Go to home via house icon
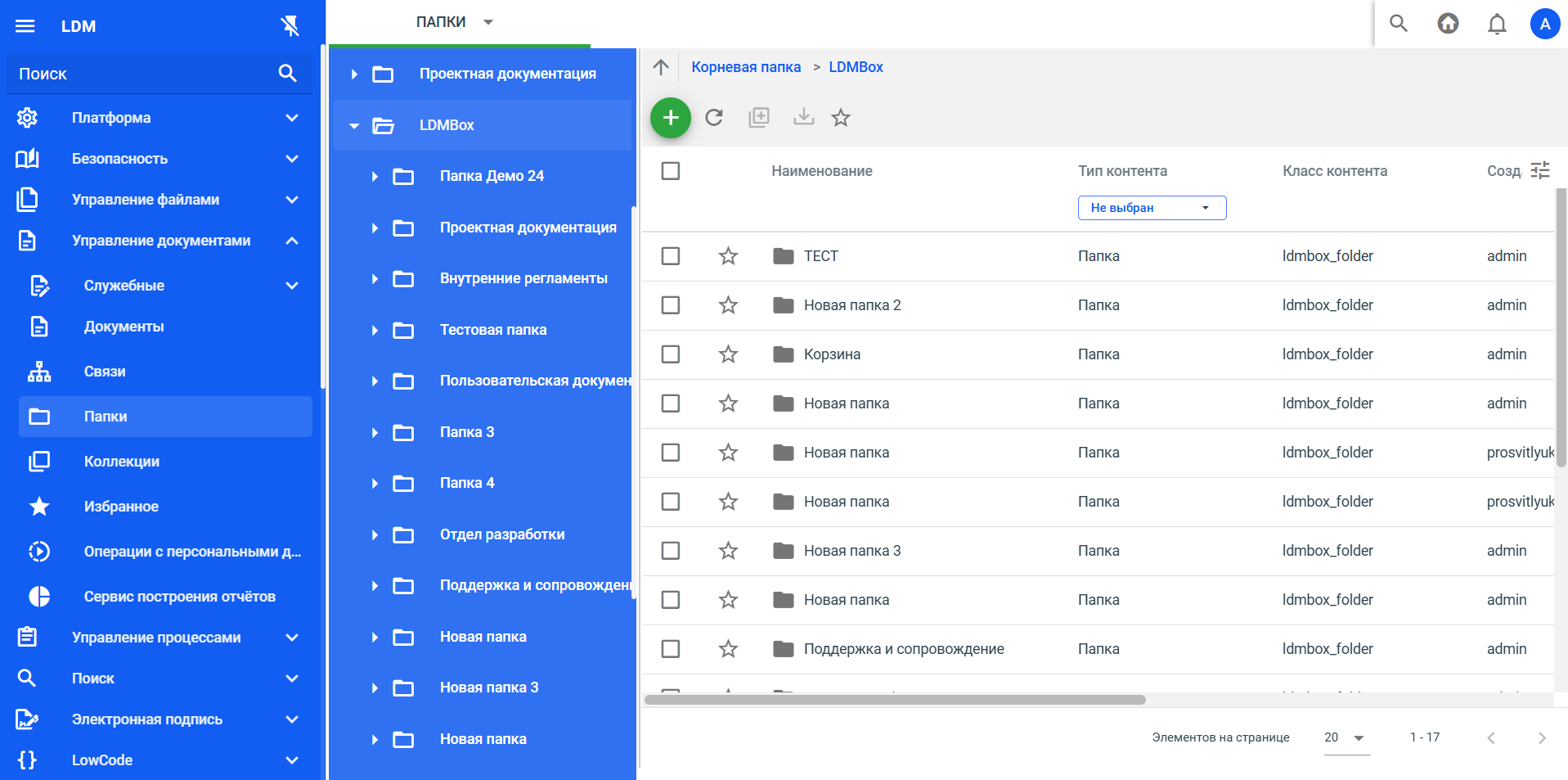 tap(1448, 24)
